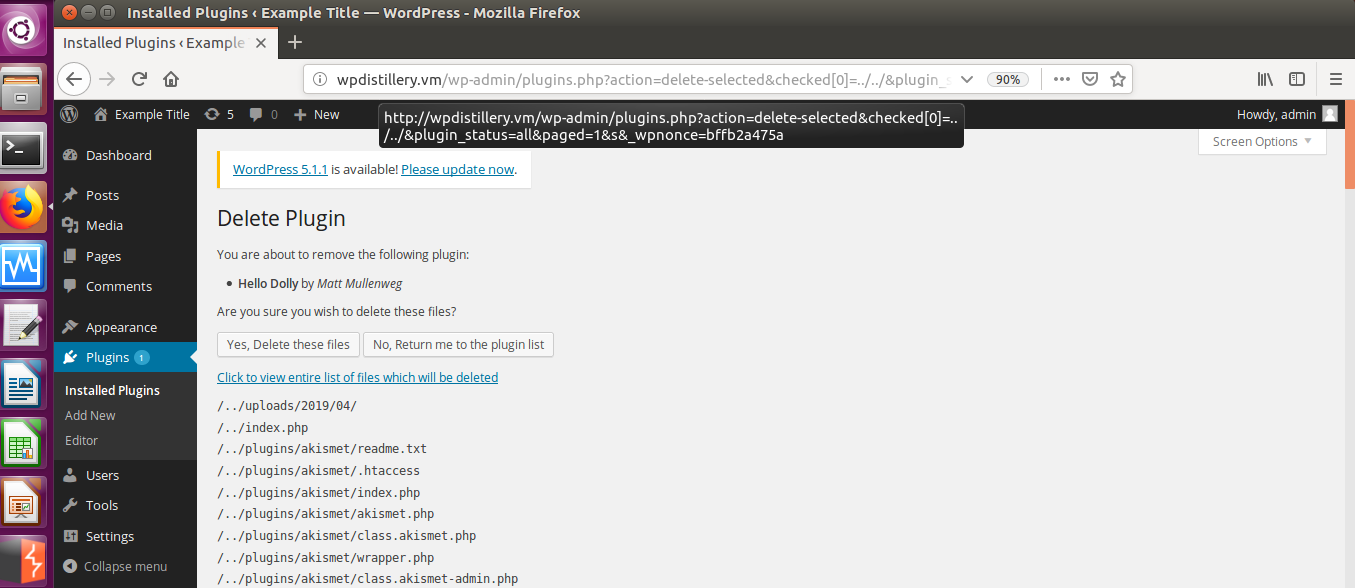Open the Firefox hamburger menu
Viewport: 1355px width, 588px height.
click(x=1336, y=79)
